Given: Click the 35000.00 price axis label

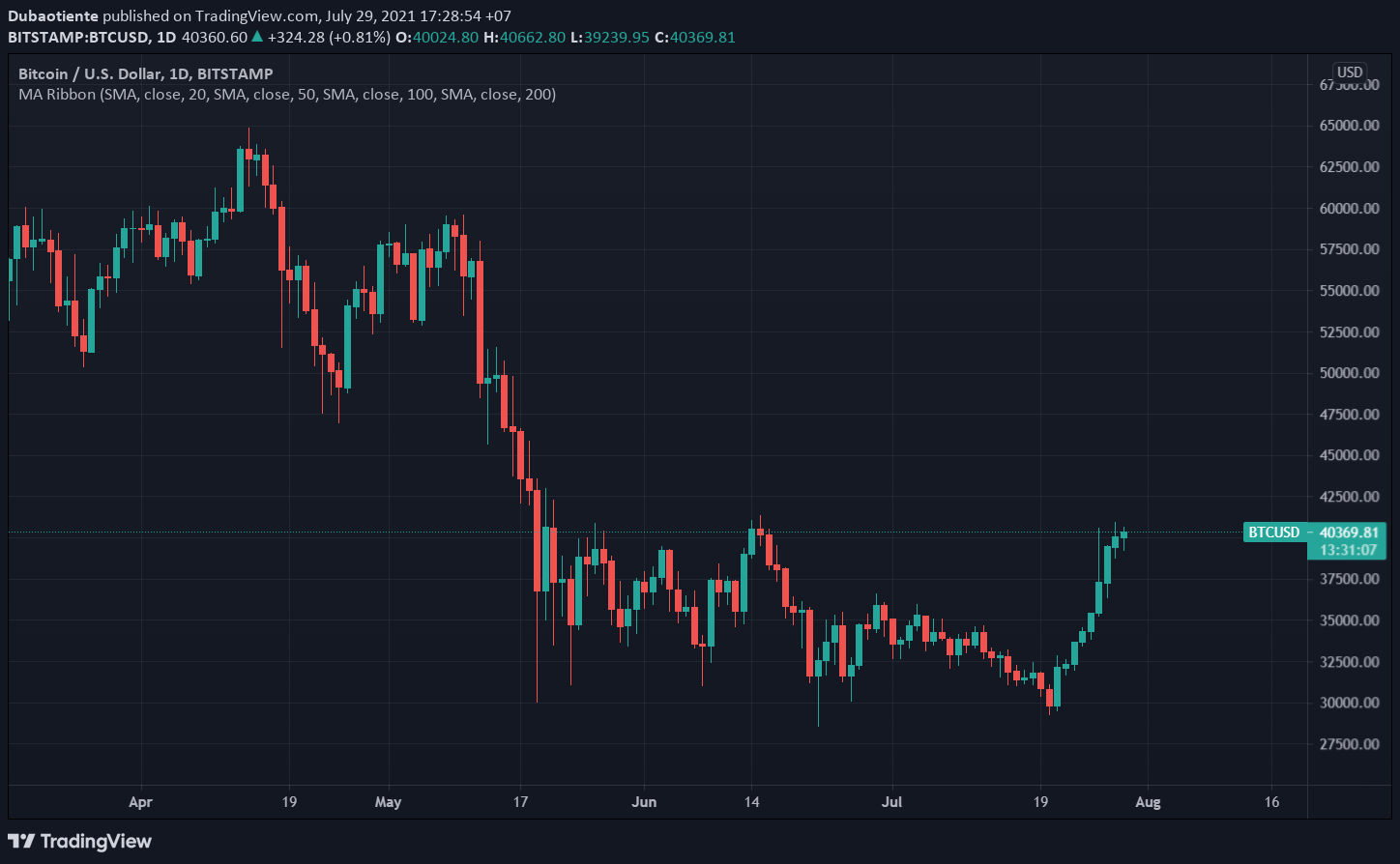Looking at the screenshot, I should 1350,620.
